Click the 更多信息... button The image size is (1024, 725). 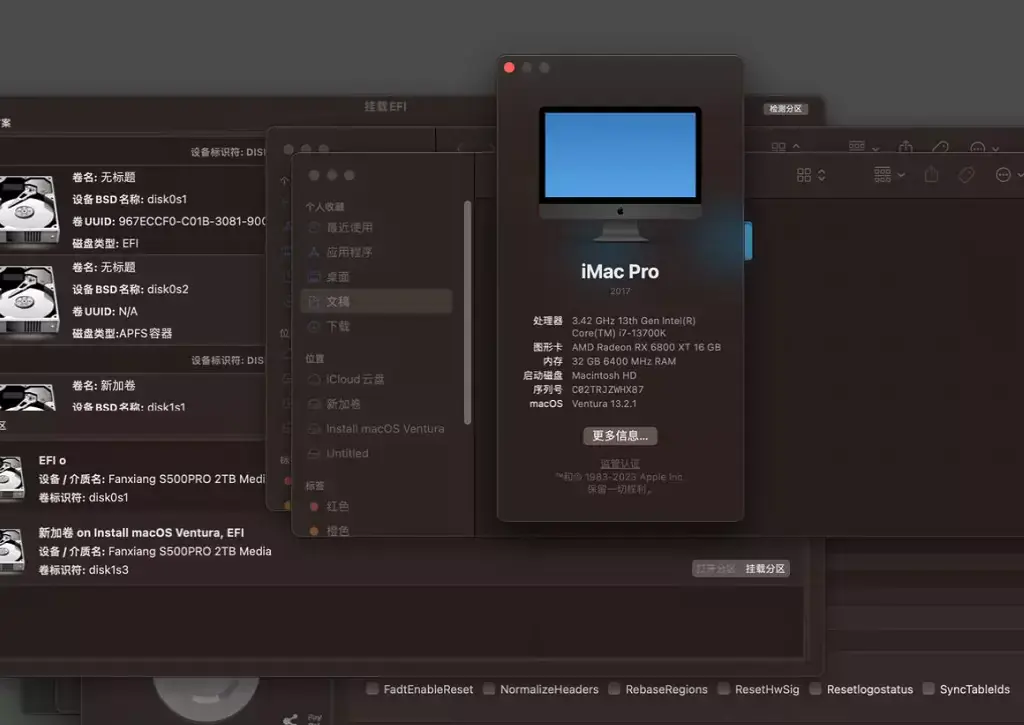[620, 436]
